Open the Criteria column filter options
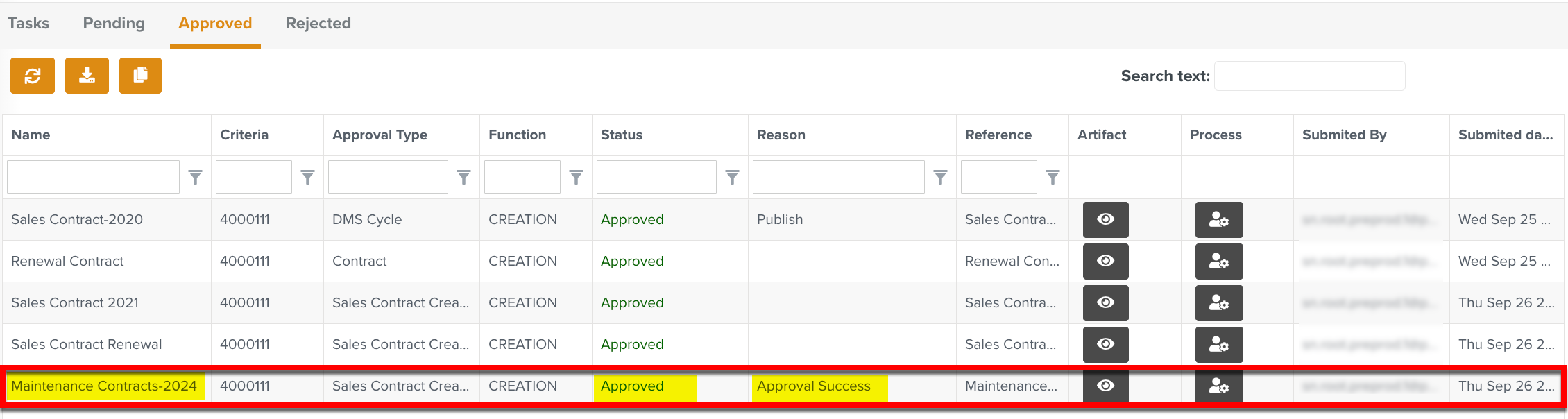This screenshot has width=1568, height=419. (x=307, y=178)
